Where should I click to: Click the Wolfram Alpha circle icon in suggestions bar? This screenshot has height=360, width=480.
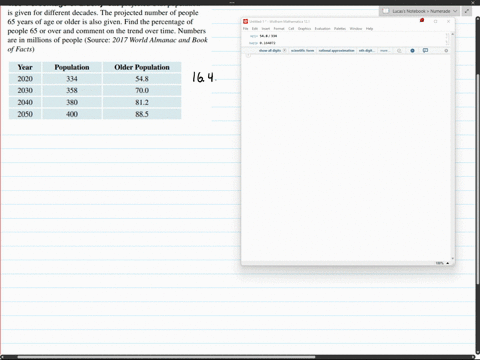[x=412, y=51]
